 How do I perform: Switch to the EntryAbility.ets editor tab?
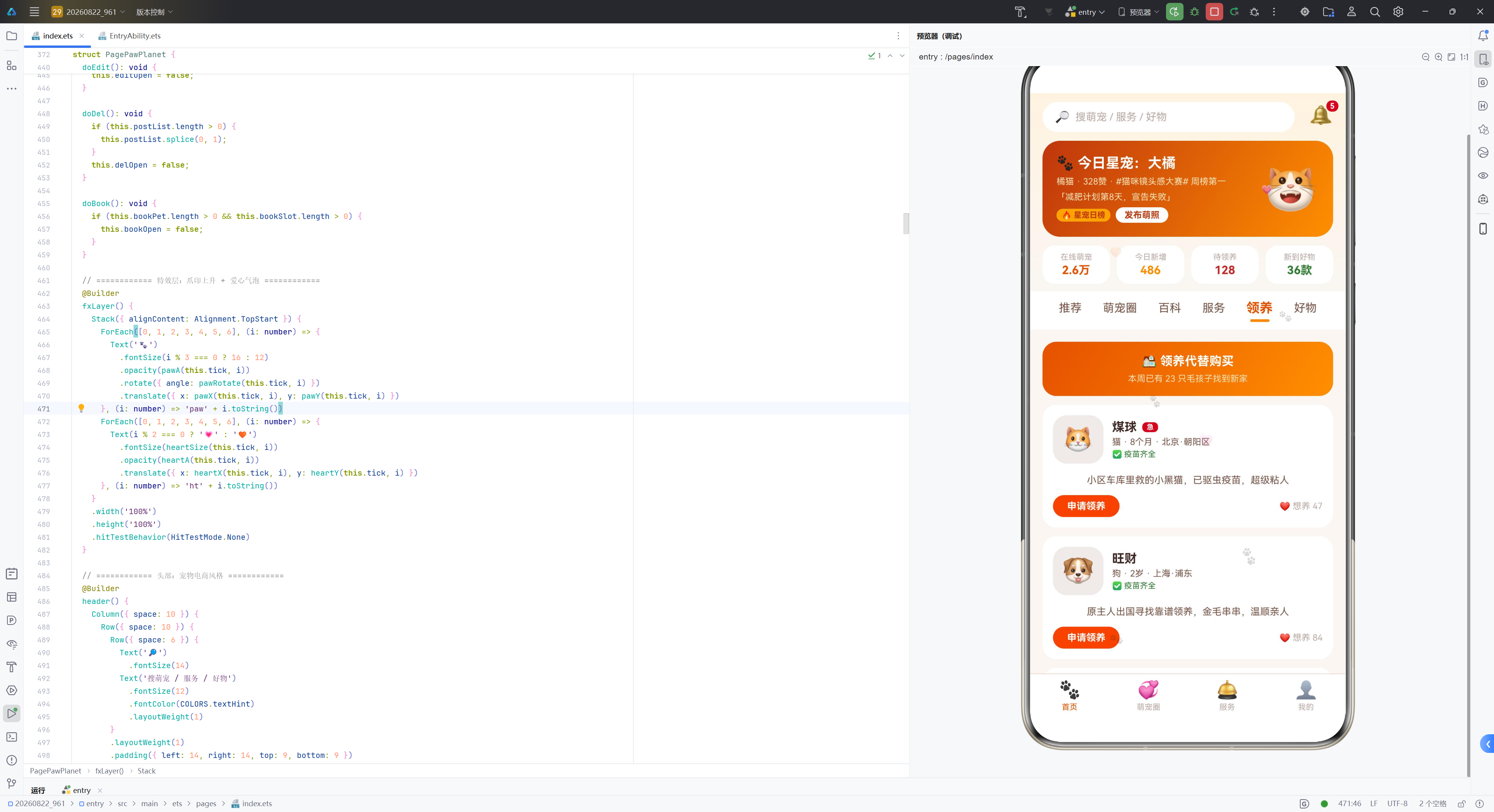point(129,36)
